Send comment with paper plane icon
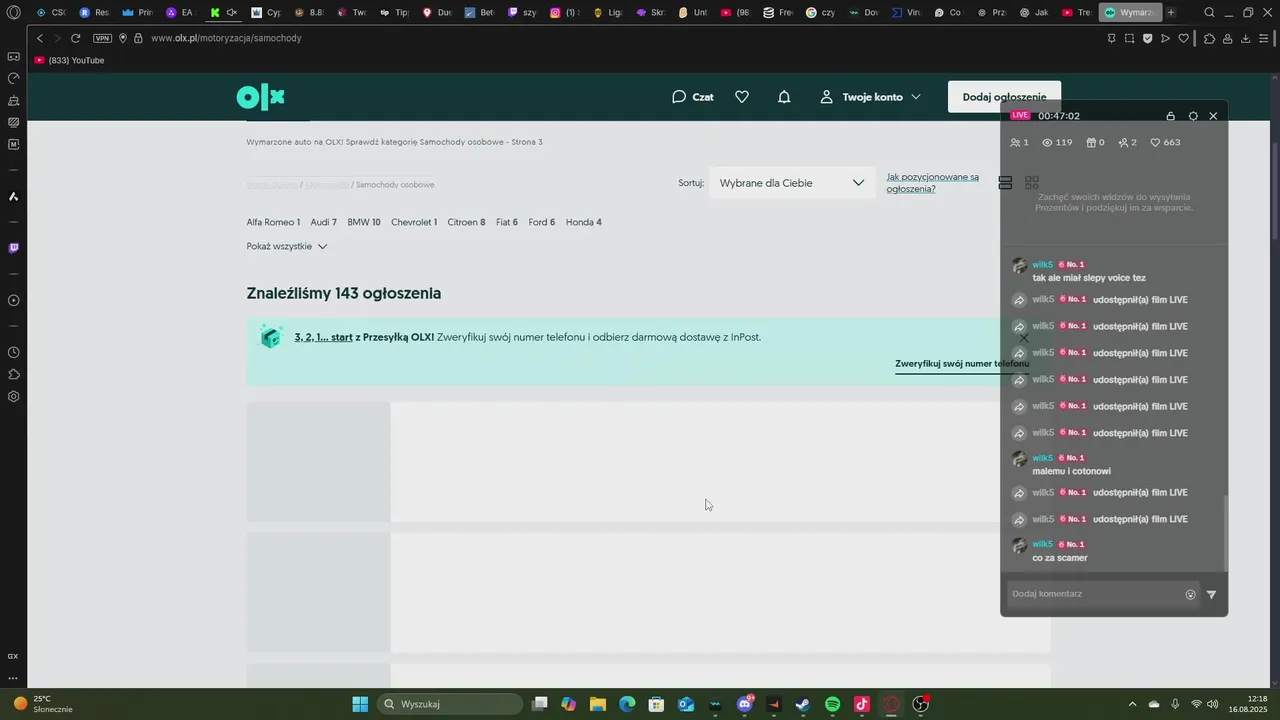The width and height of the screenshot is (1280, 720). (1211, 594)
